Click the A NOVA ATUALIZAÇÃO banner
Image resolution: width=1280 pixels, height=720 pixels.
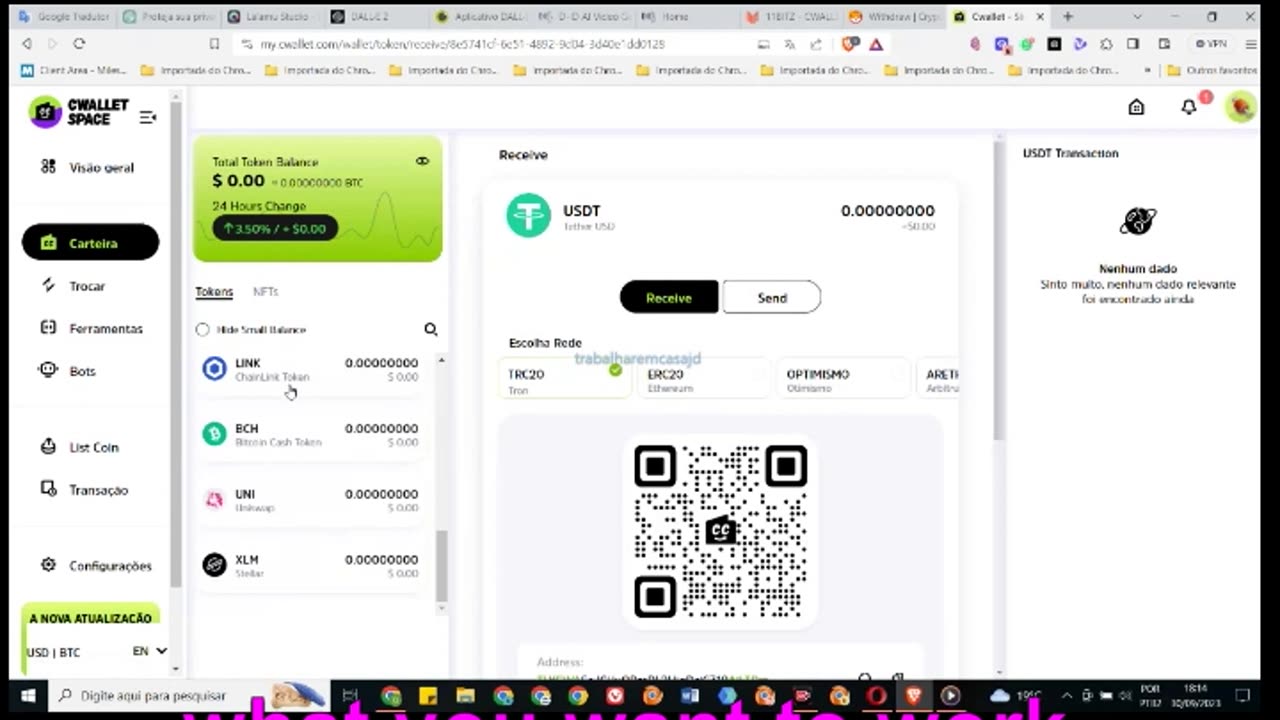(90, 618)
